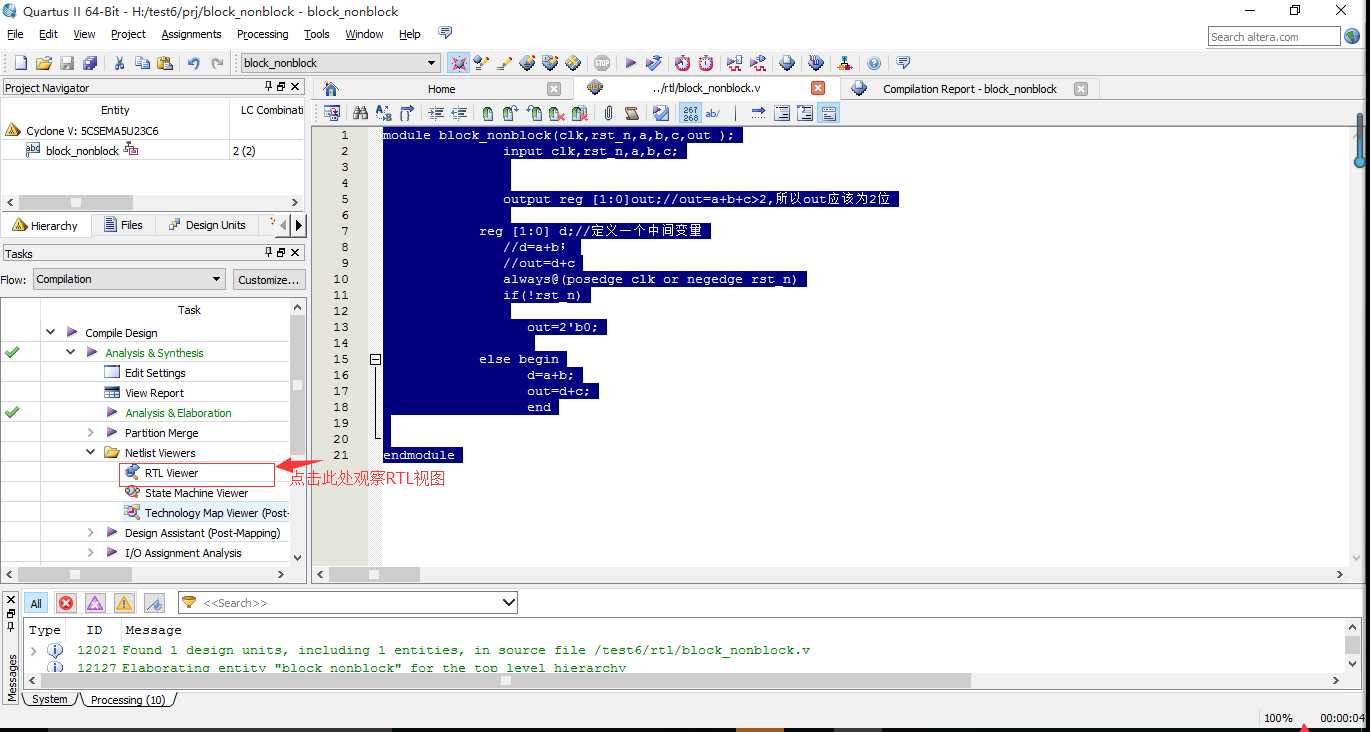Image resolution: width=1370 pixels, height=732 pixels.
Task: Collapse the else begin code fold at line 15
Action: click(376, 359)
